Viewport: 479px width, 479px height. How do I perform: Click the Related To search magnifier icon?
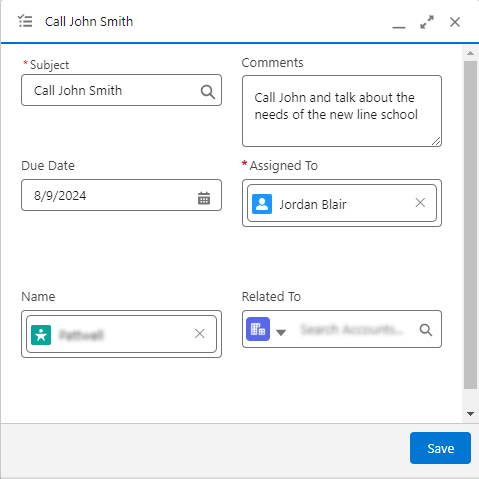point(426,330)
